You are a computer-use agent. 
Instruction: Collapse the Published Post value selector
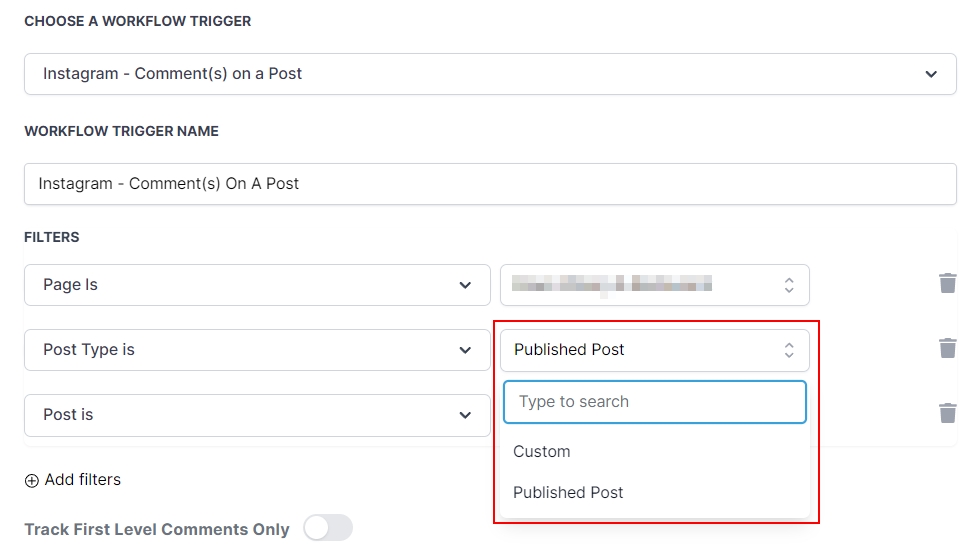tap(654, 350)
